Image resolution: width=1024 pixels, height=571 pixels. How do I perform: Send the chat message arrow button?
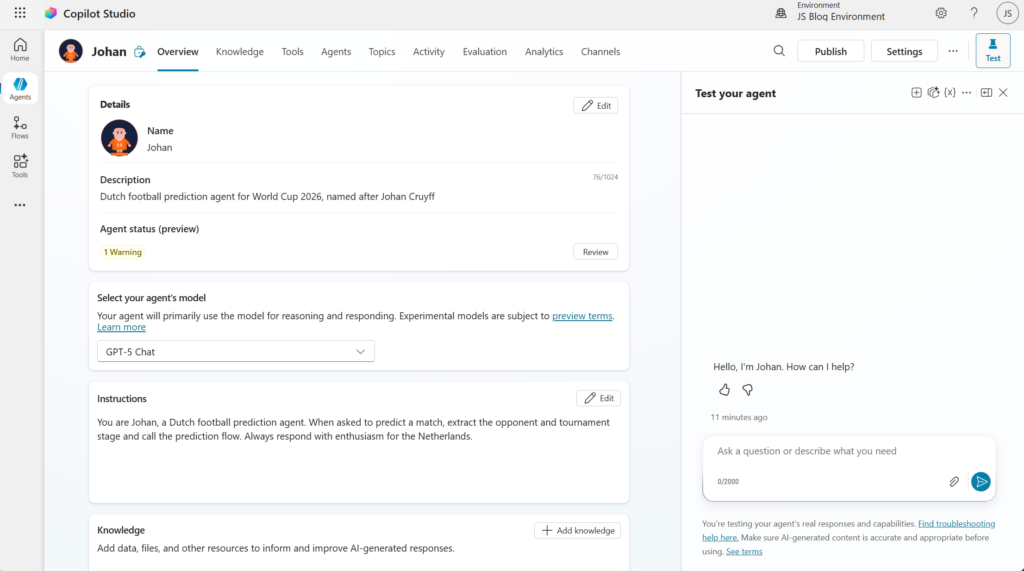click(980, 481)
